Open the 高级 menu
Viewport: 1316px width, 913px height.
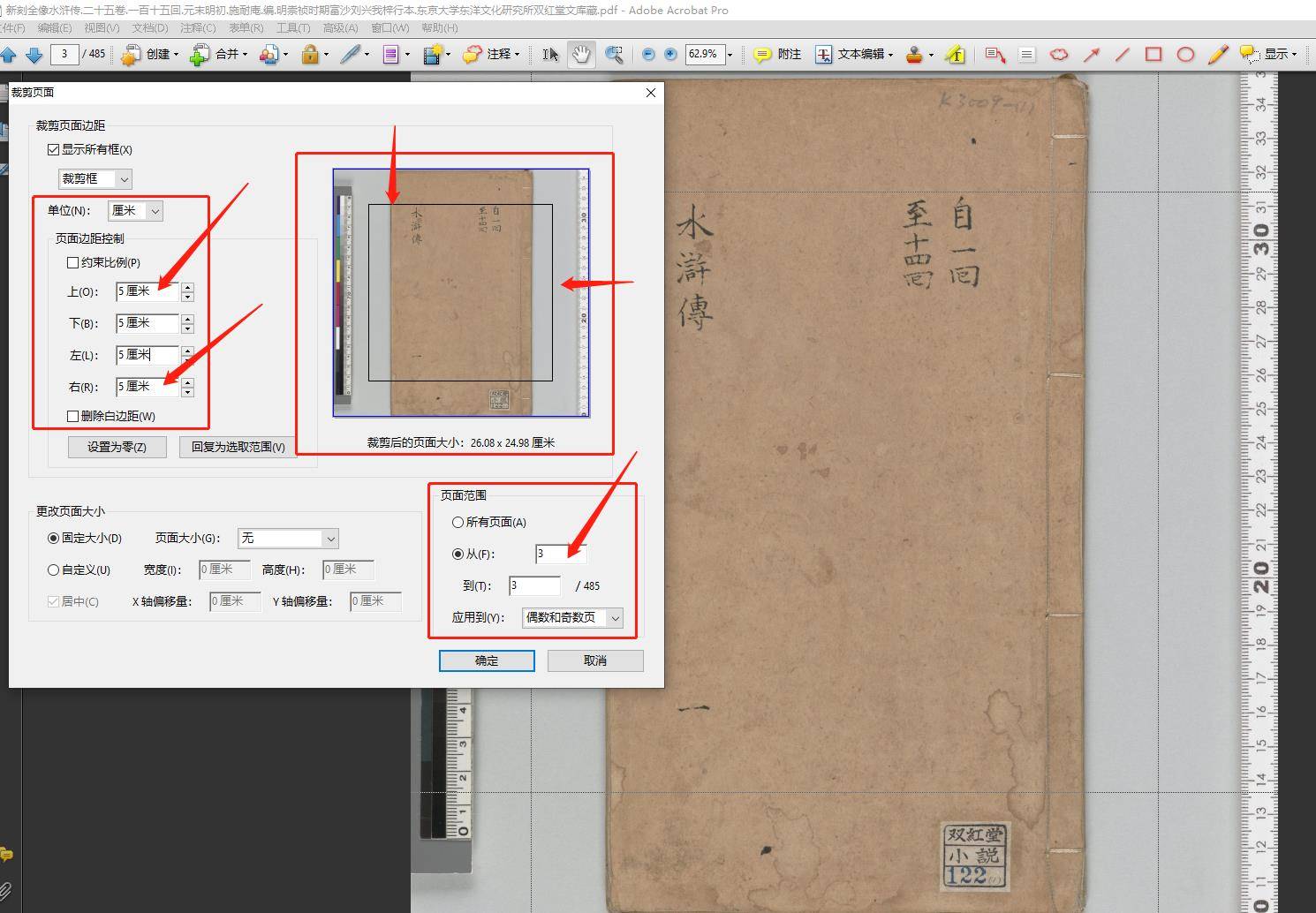click(340, 28)
